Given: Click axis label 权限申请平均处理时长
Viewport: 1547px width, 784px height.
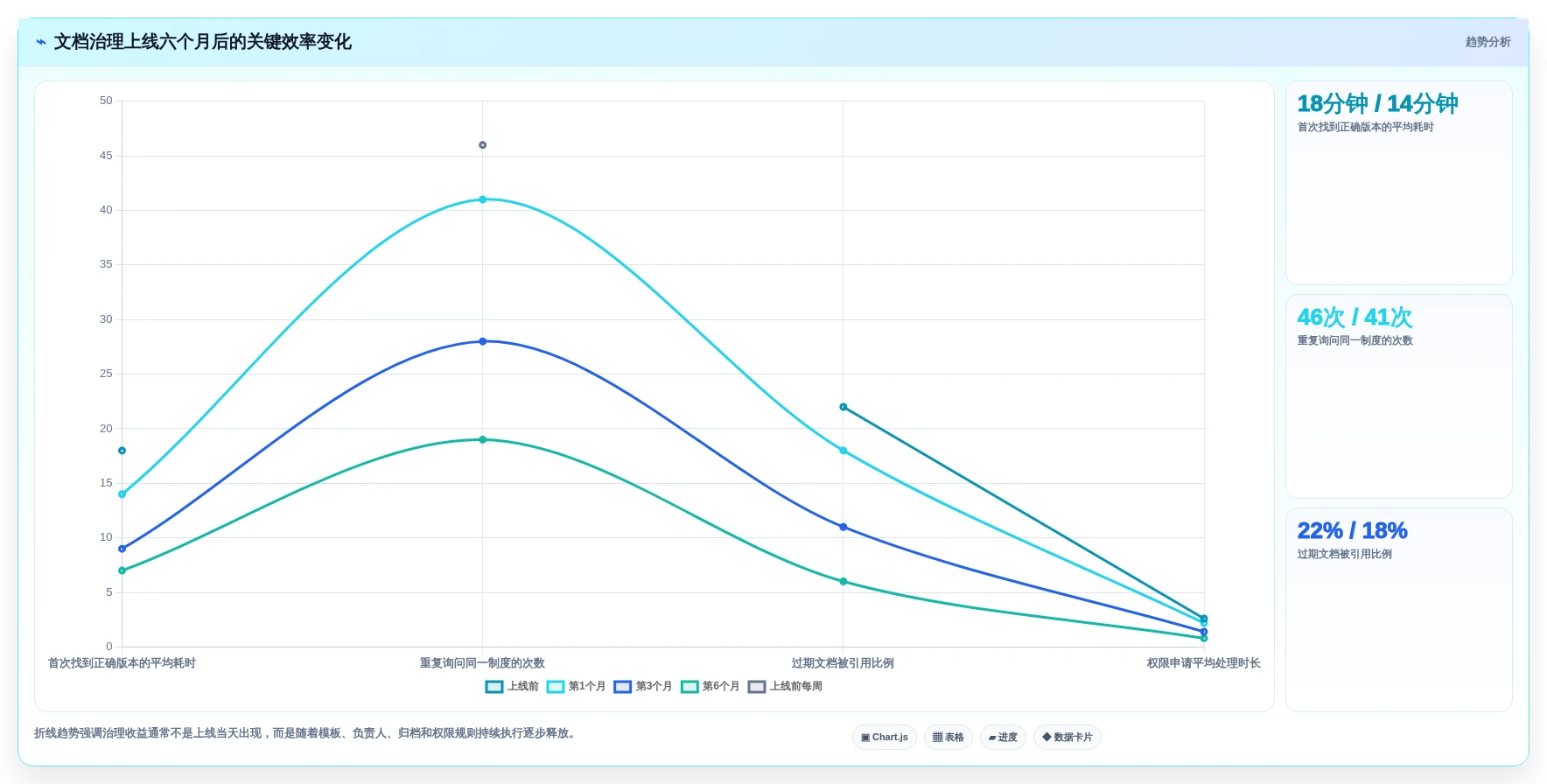Looking at the screenshot, I should tap(1204, 663).
